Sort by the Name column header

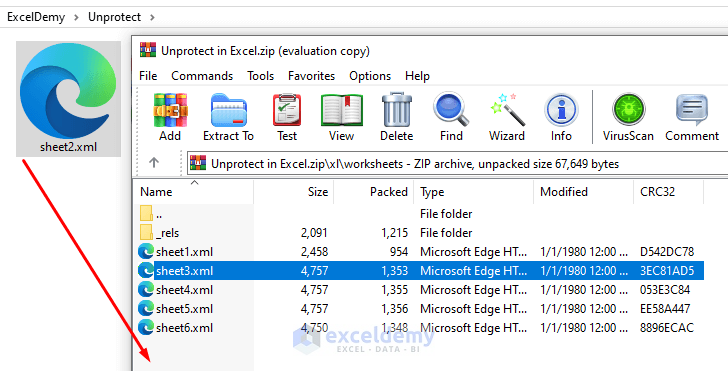194,192
